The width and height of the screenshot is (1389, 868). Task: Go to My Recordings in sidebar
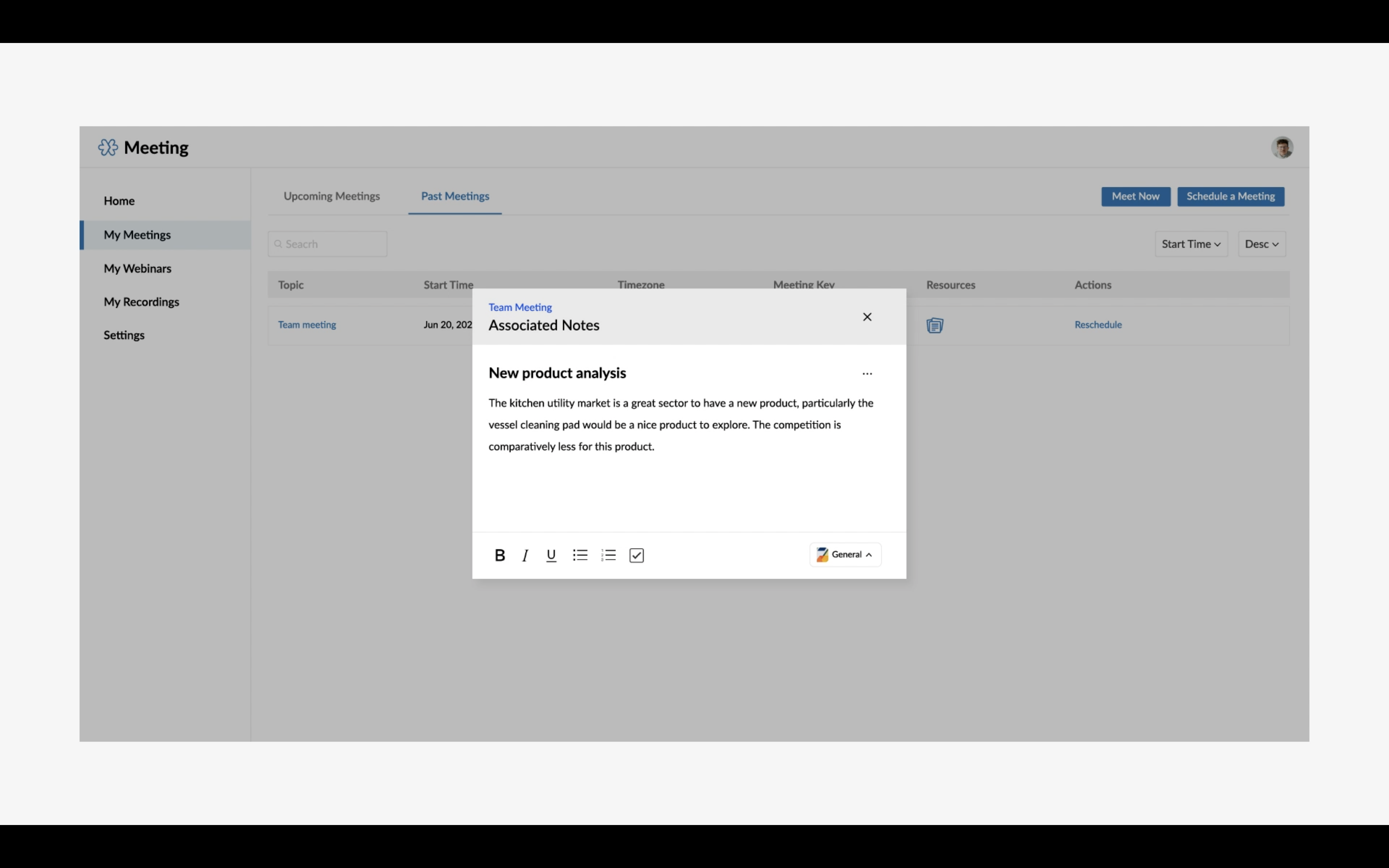[x=141, y=302]
